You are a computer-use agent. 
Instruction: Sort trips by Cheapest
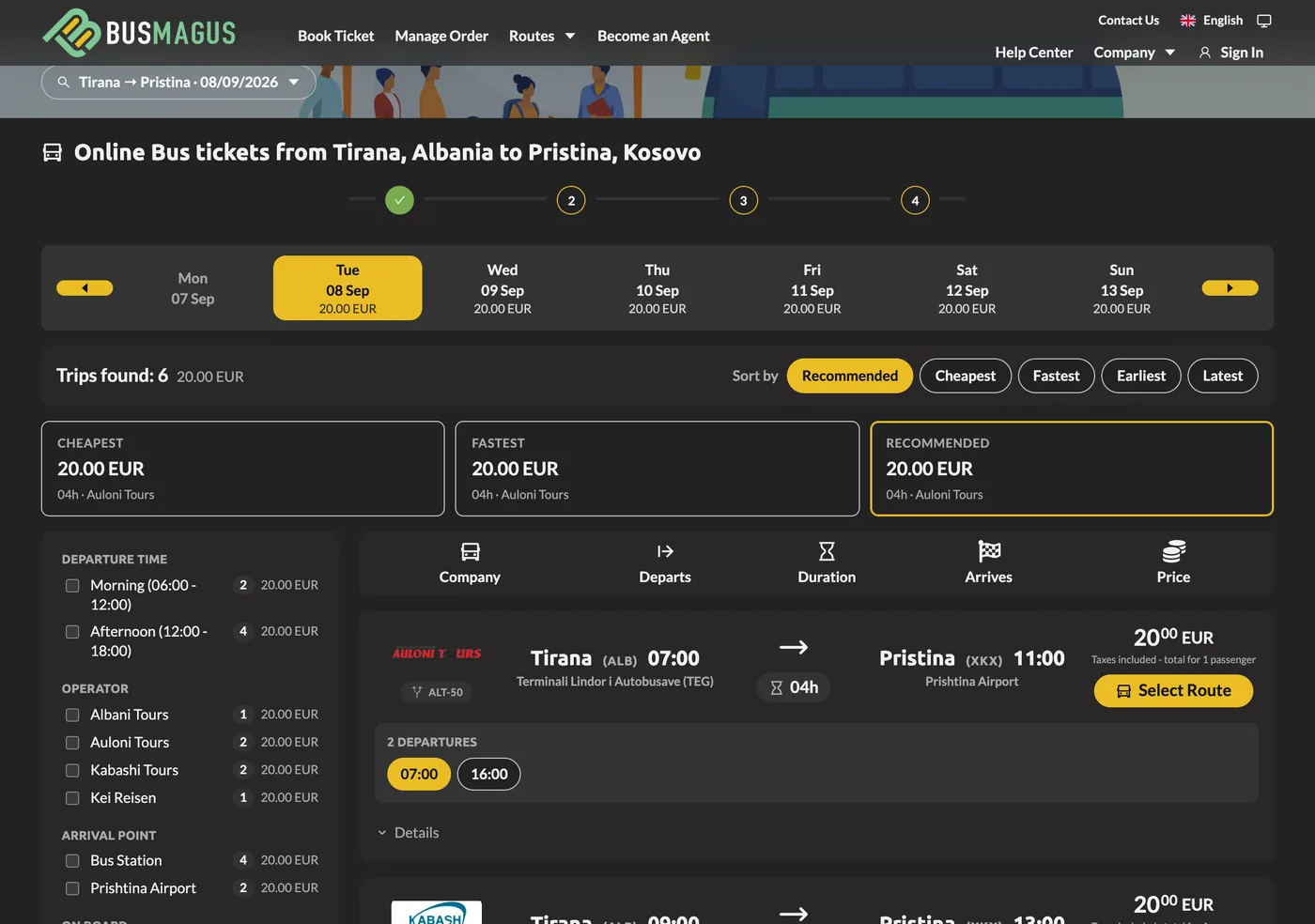966,377
